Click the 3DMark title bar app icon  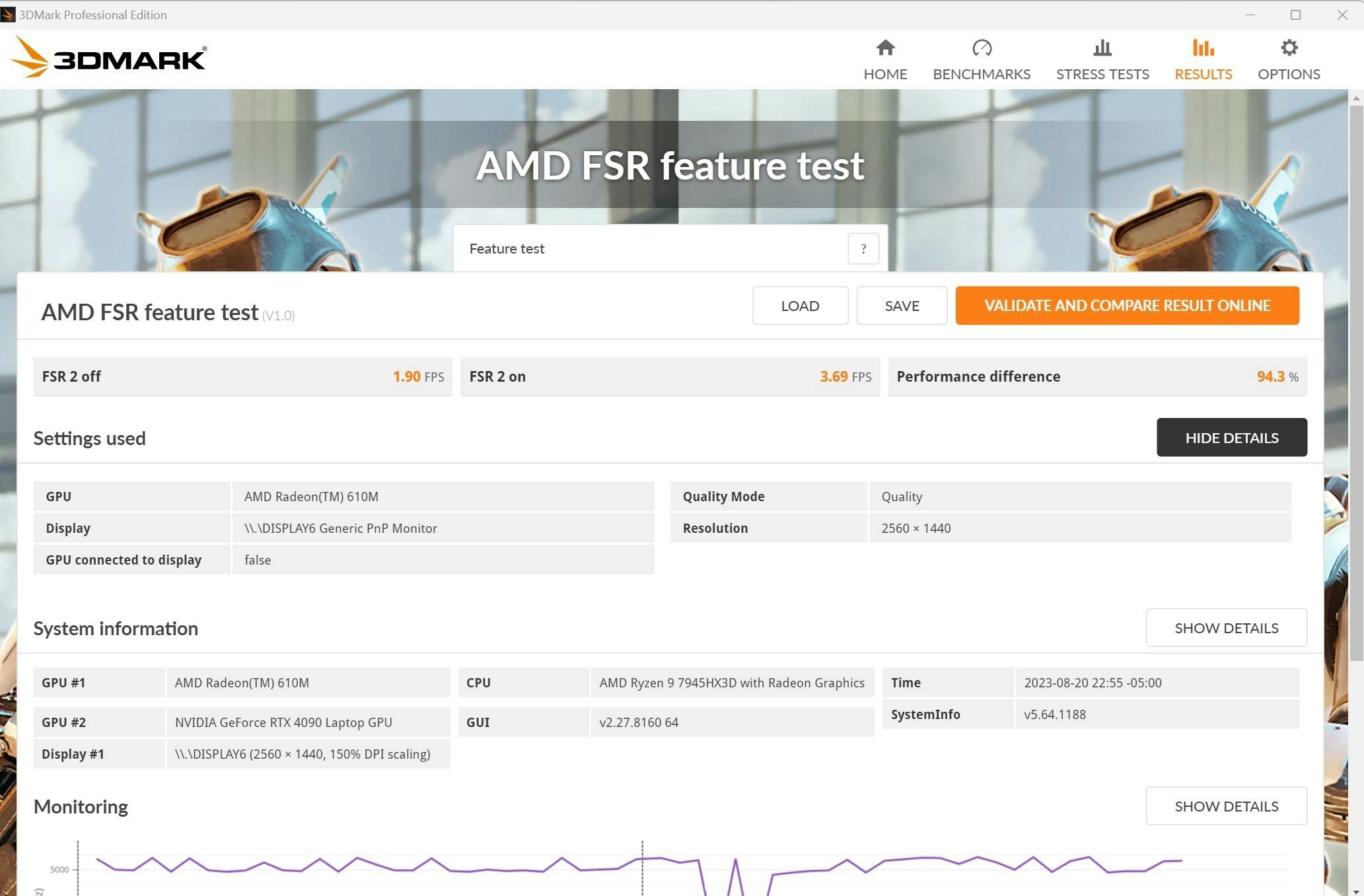(x=8, y=15)
